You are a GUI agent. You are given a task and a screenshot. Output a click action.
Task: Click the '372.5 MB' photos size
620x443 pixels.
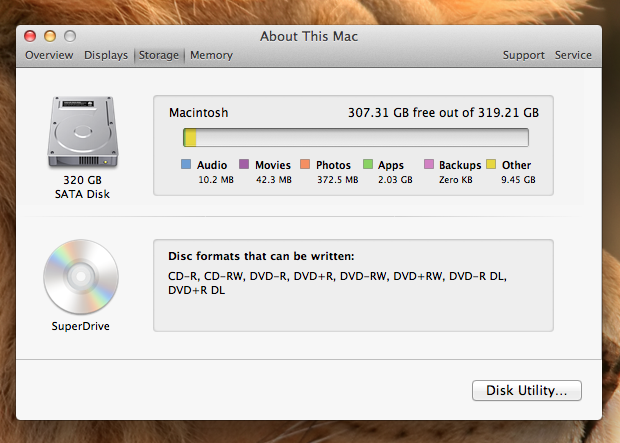[x=338, y=180]
